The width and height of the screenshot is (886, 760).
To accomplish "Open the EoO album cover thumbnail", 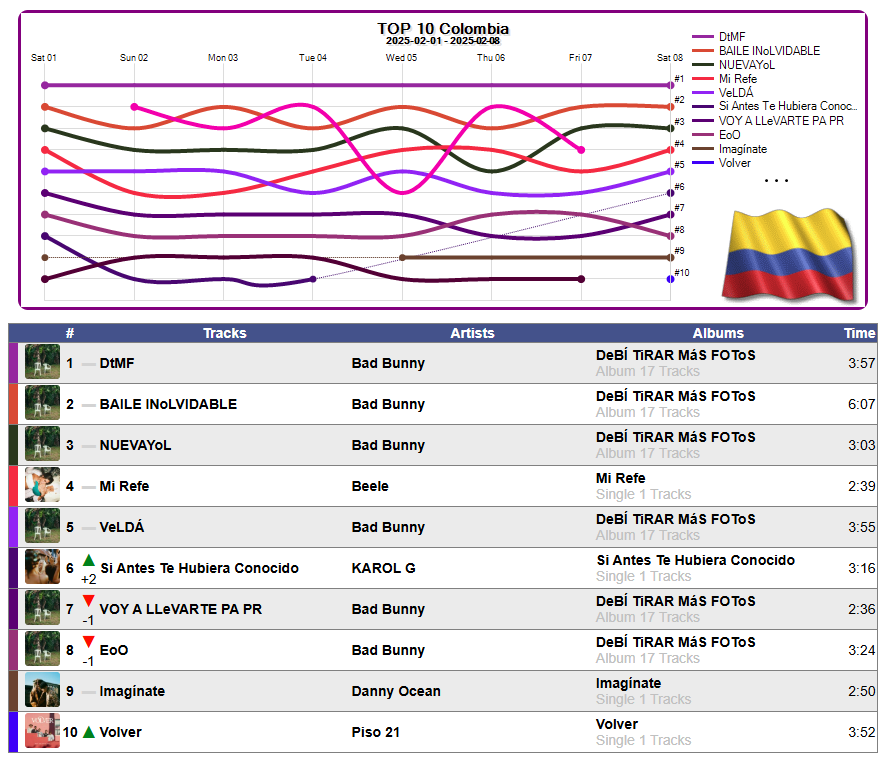I will [42, 649].
